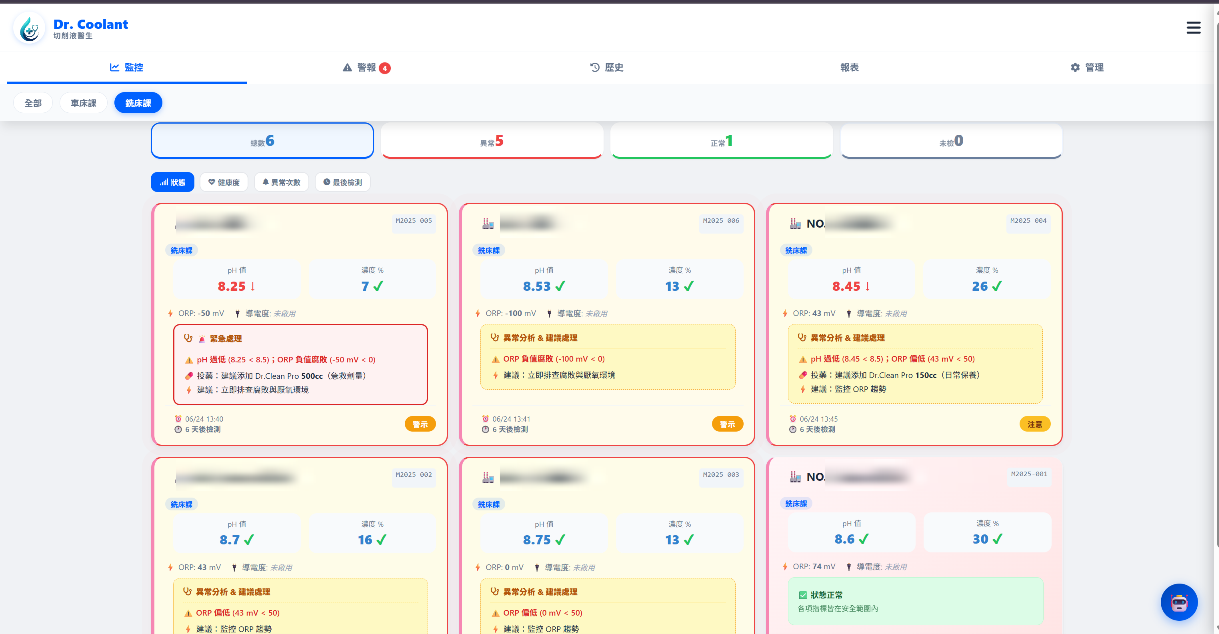Screen dimensions: 1219x634
Task: Click the 銑床課 tag on card M2025 005
Action: tap(180, 250)
